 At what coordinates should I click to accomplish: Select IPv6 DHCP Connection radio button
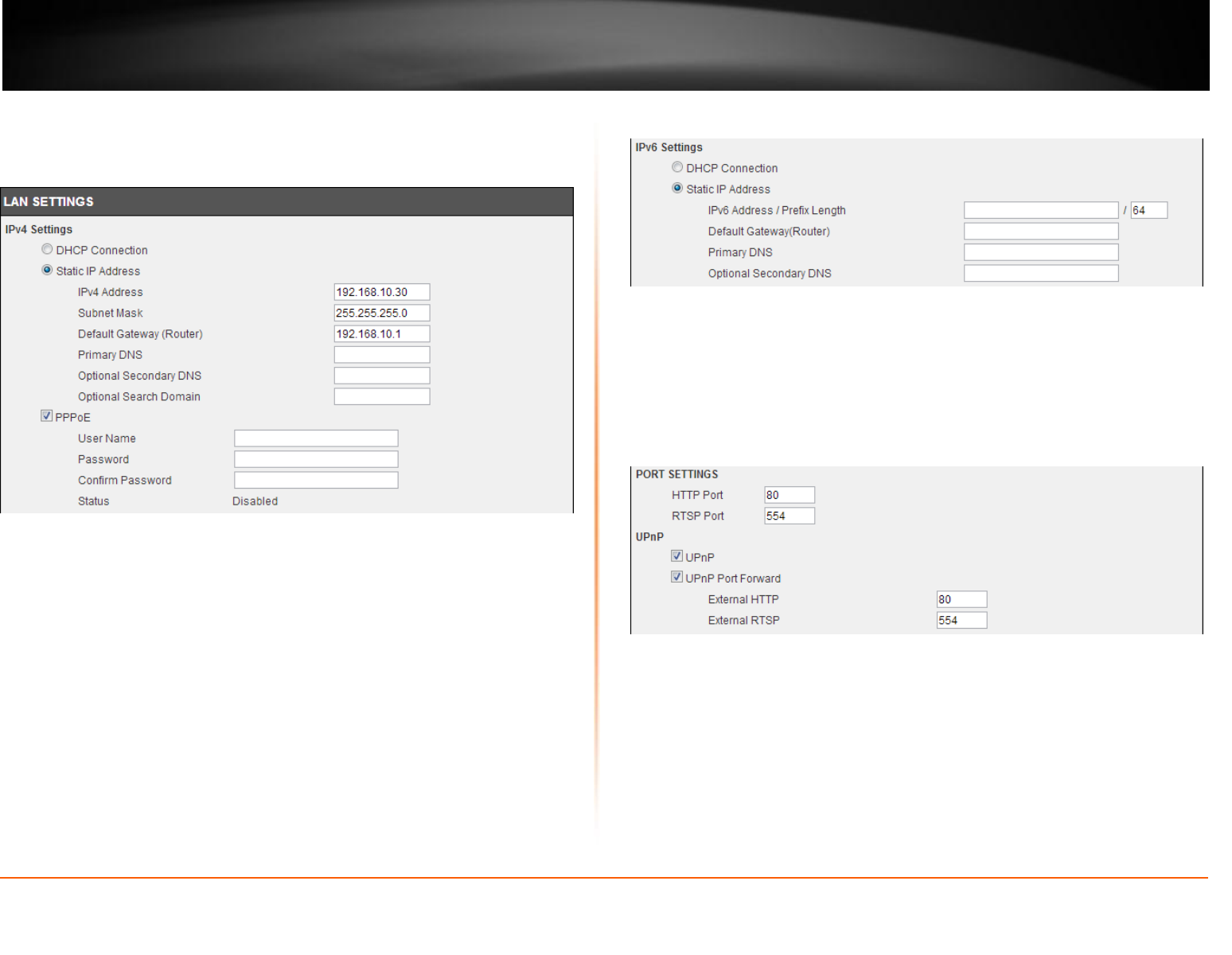pyautogui.click(x=677, y=168)
